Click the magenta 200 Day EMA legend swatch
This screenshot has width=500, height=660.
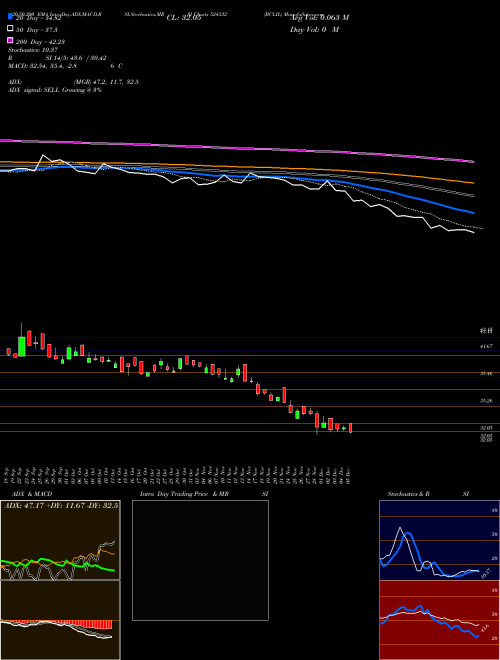tap(10, 40)
